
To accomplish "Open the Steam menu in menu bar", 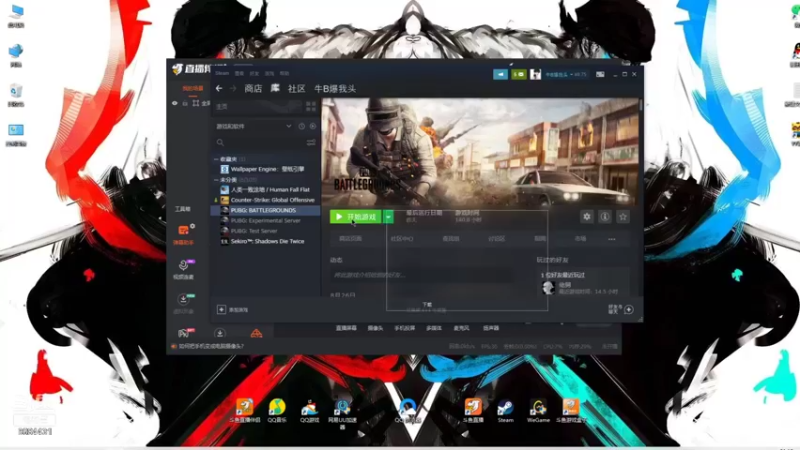I will (x=222, y=73).
